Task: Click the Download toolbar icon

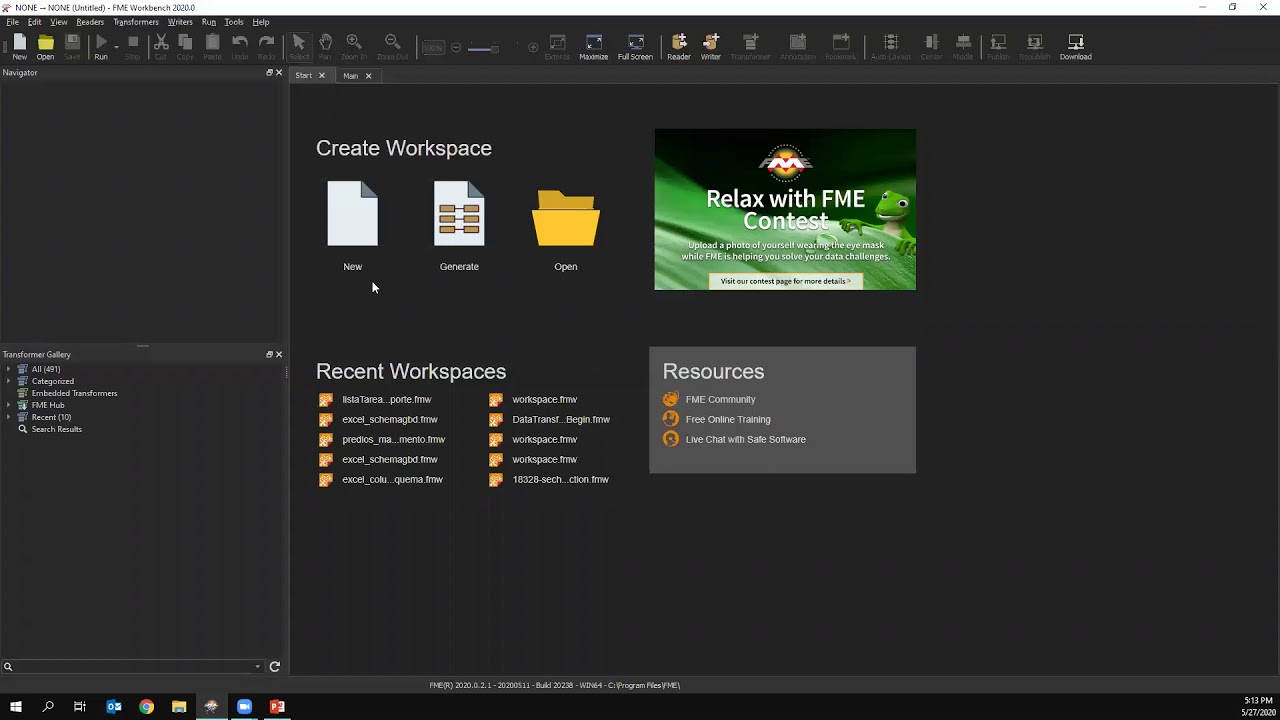Action: [1076, 46]
